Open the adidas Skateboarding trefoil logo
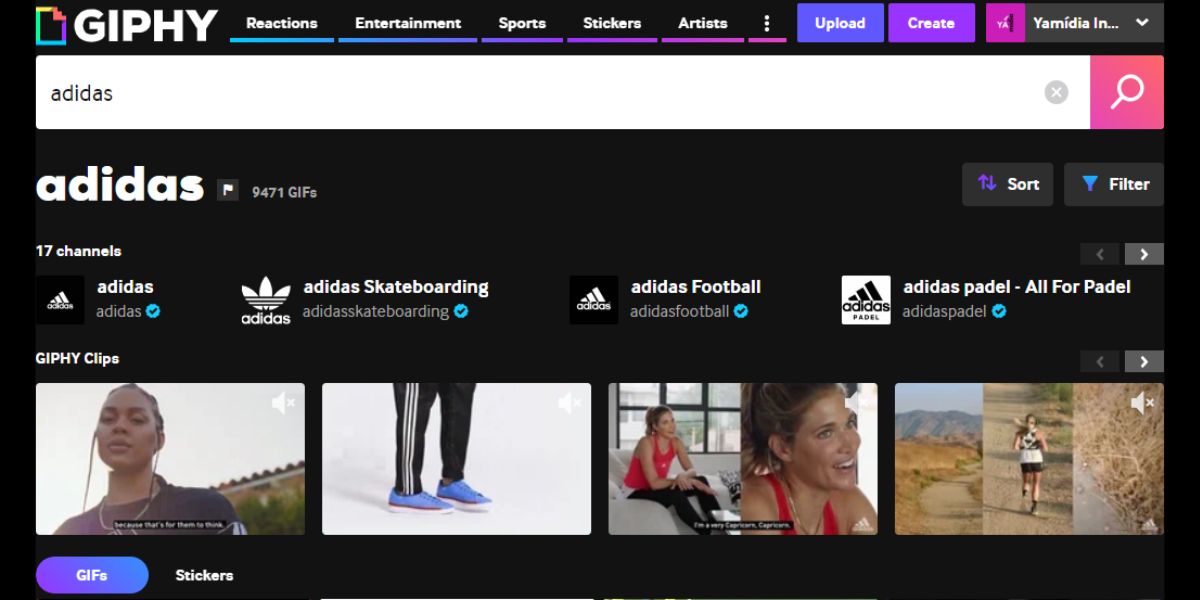The width and height of the screenshot is (1200, 600). pyautogui.click(x=266, y=300)
